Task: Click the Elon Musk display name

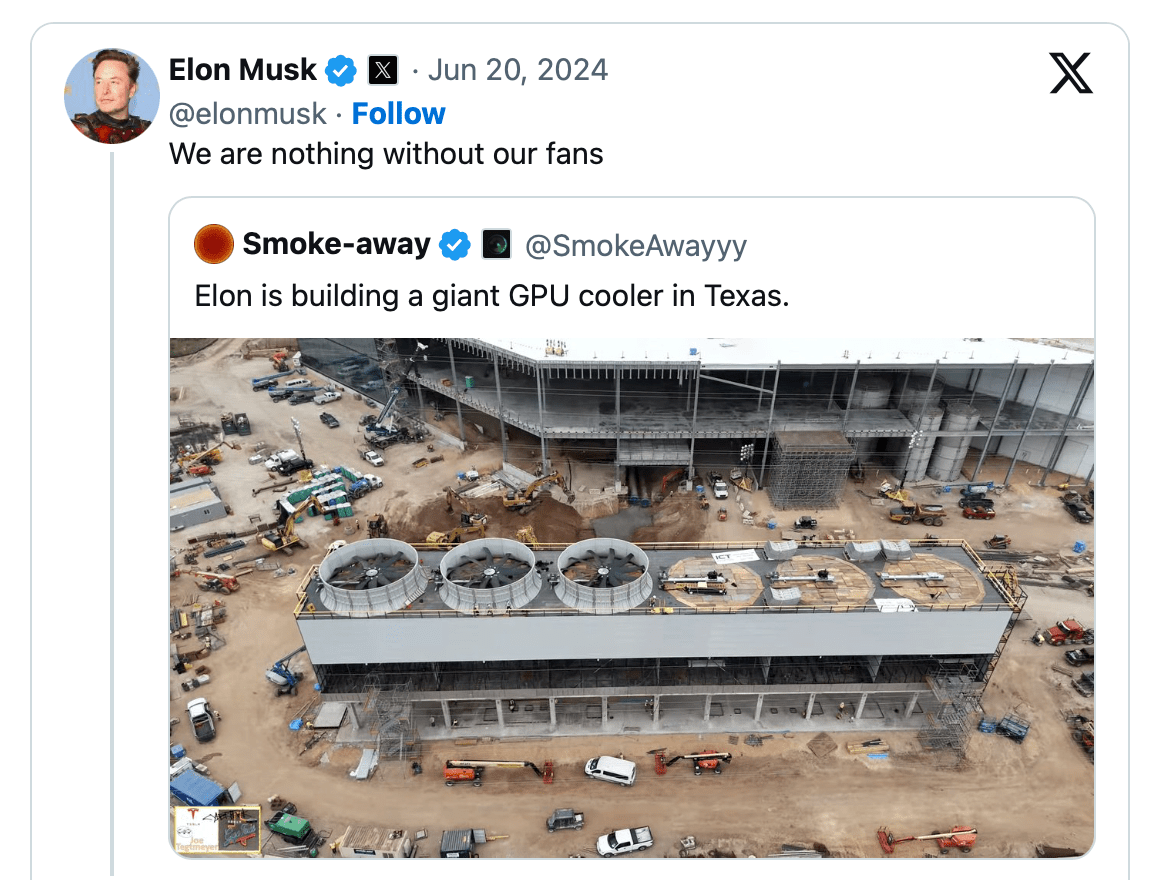Action: pyautogui.click(x=242, y=70)
